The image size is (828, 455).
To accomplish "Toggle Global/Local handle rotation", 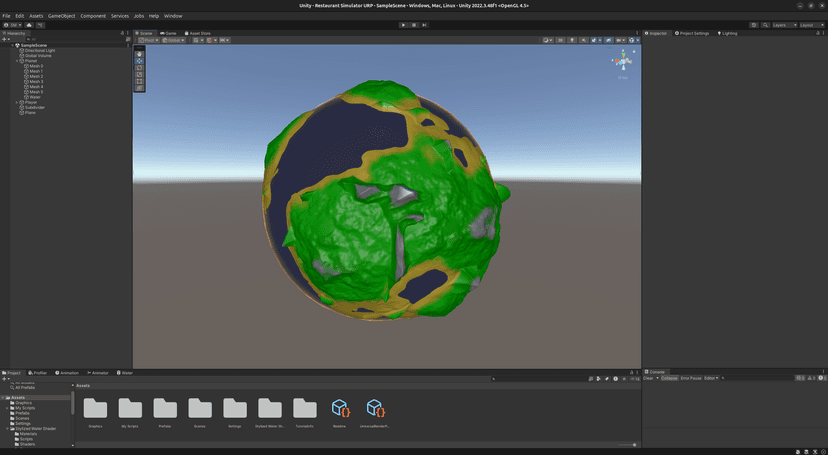I will pos(174,40).
